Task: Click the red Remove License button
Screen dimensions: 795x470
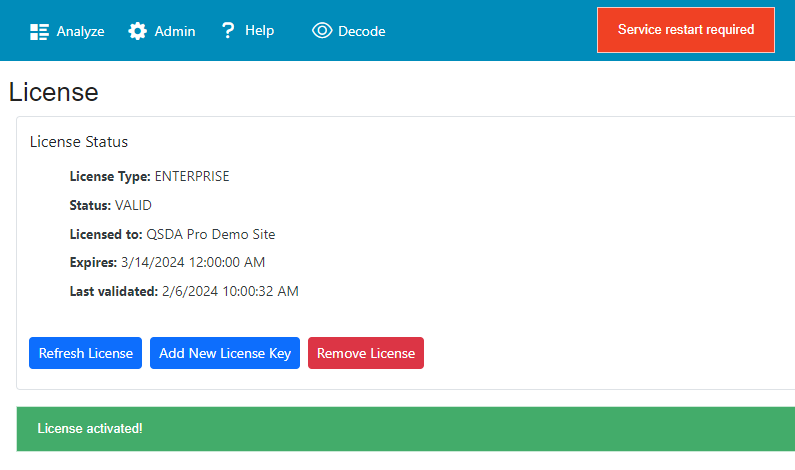Action: [365, 353]
